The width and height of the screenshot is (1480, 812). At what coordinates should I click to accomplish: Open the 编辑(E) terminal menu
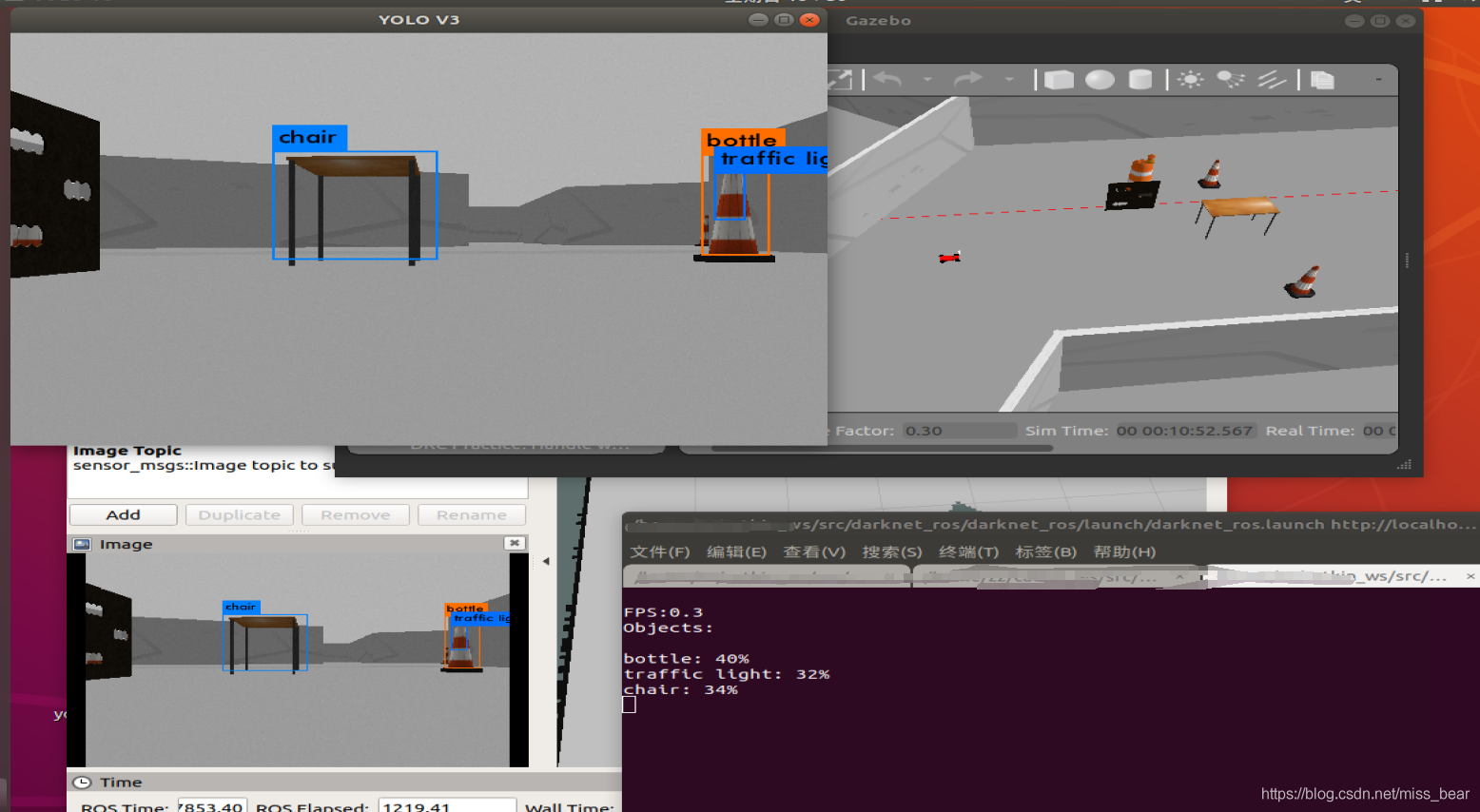point(736,551)
